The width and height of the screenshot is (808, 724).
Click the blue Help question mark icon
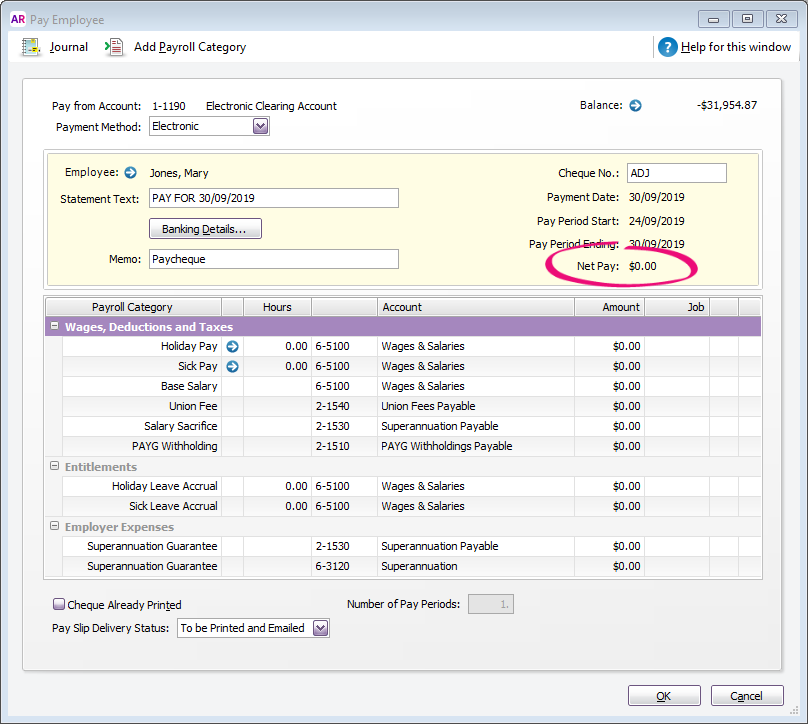666,46
